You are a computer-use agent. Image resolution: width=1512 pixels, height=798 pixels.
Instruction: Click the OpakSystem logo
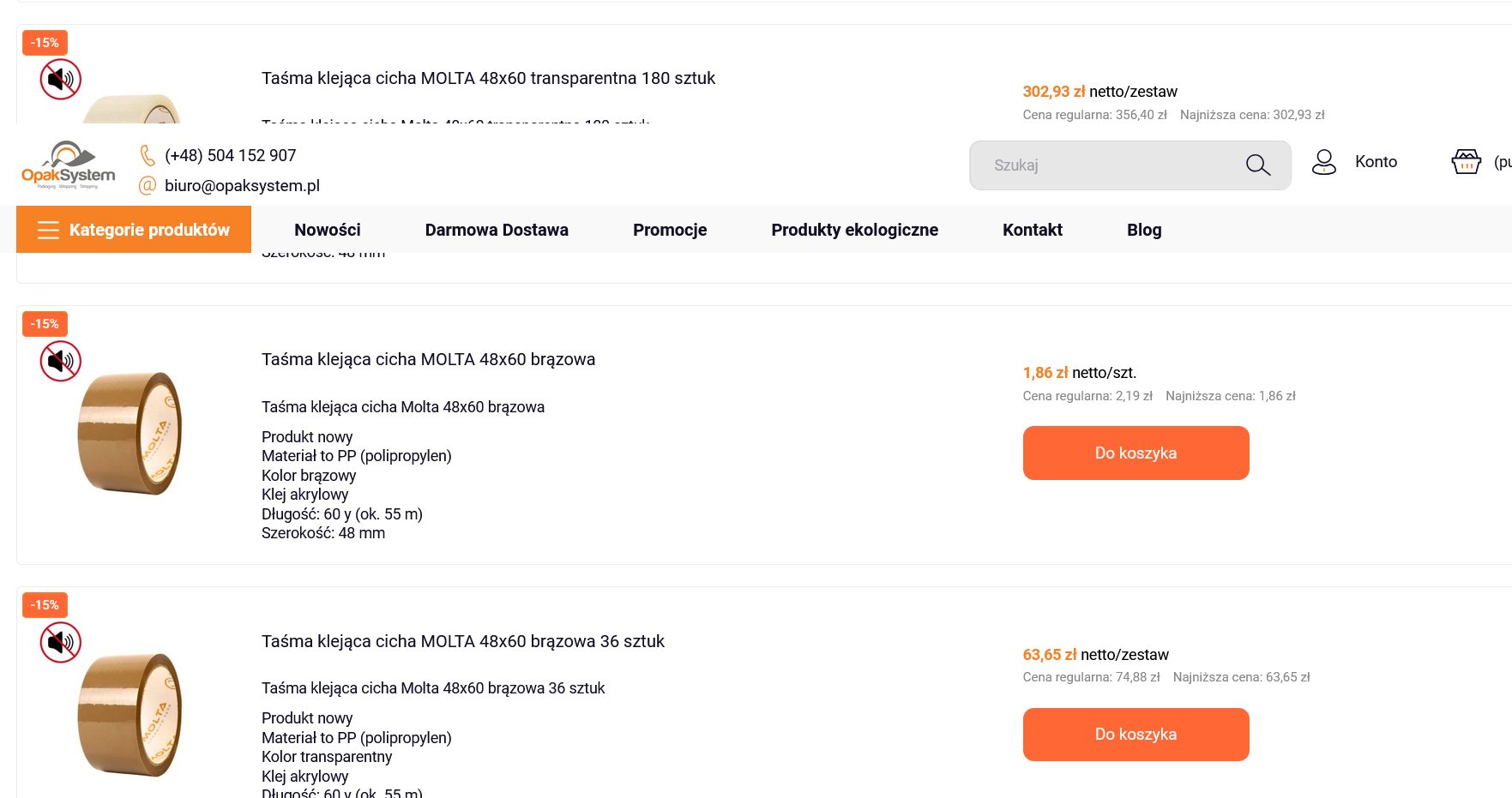(x=68, y=165)
